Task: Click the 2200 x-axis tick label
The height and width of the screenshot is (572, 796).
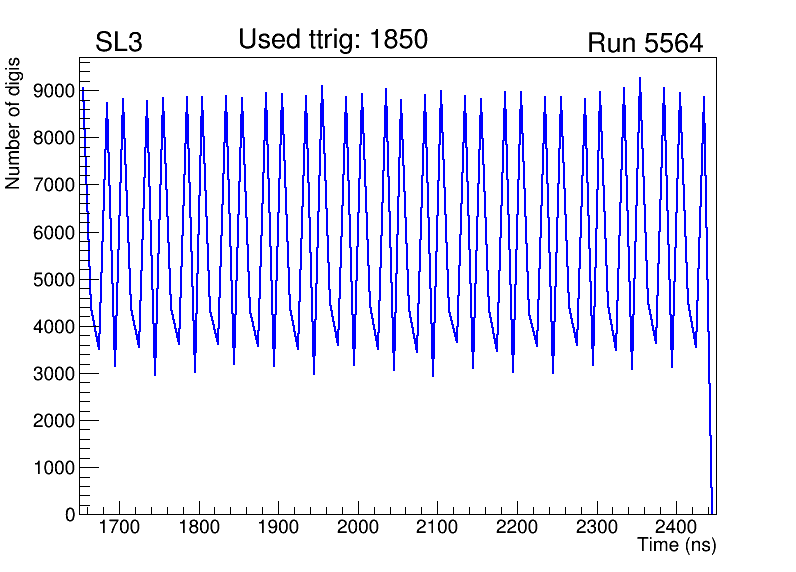Action: coord(517,527)
